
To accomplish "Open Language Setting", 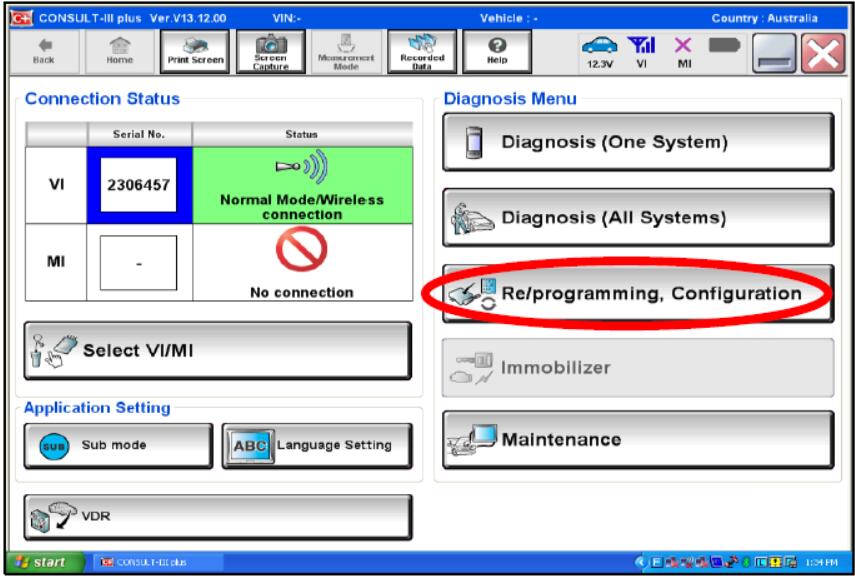I will (x=317, y=446).
